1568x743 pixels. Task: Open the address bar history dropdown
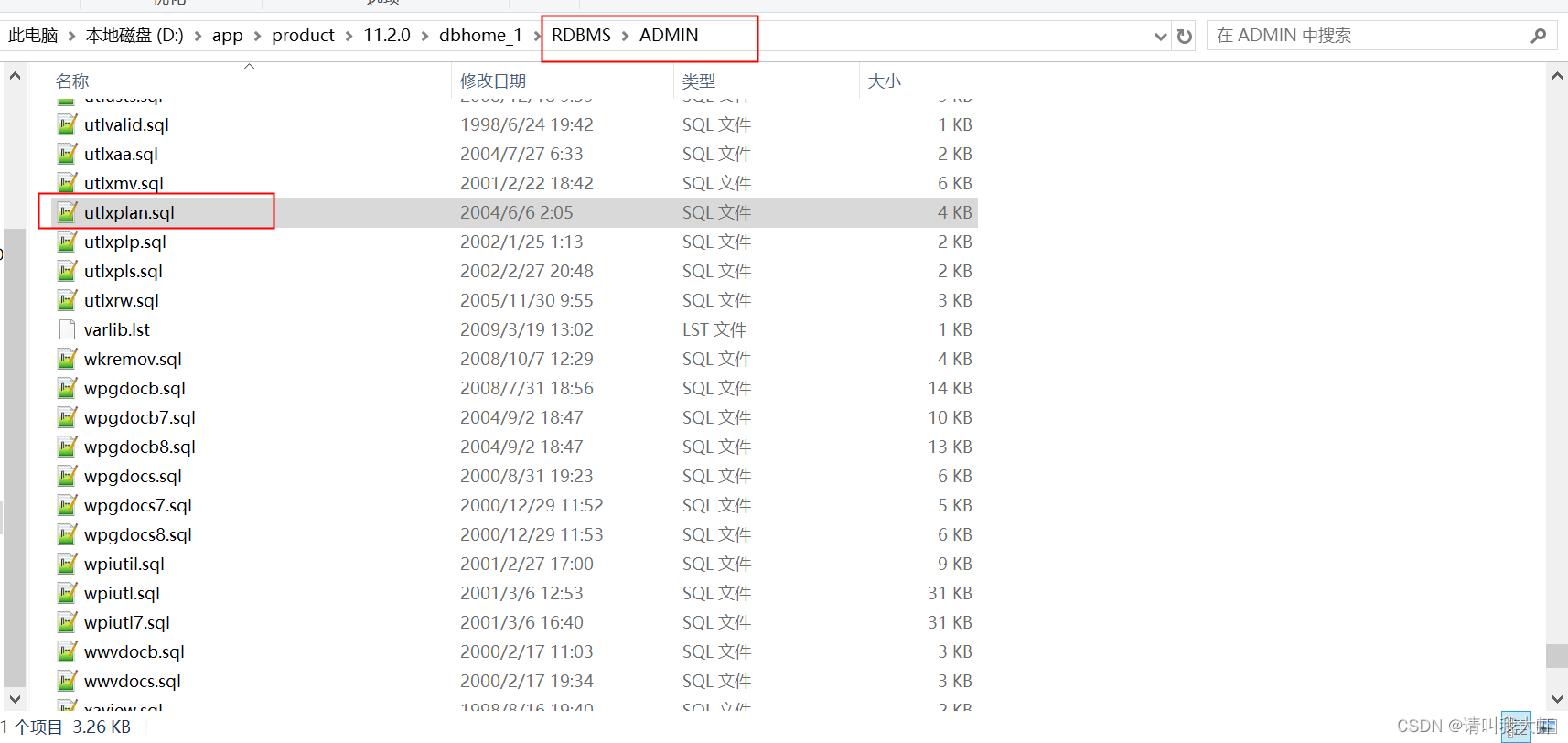(x=1161, y=37)
